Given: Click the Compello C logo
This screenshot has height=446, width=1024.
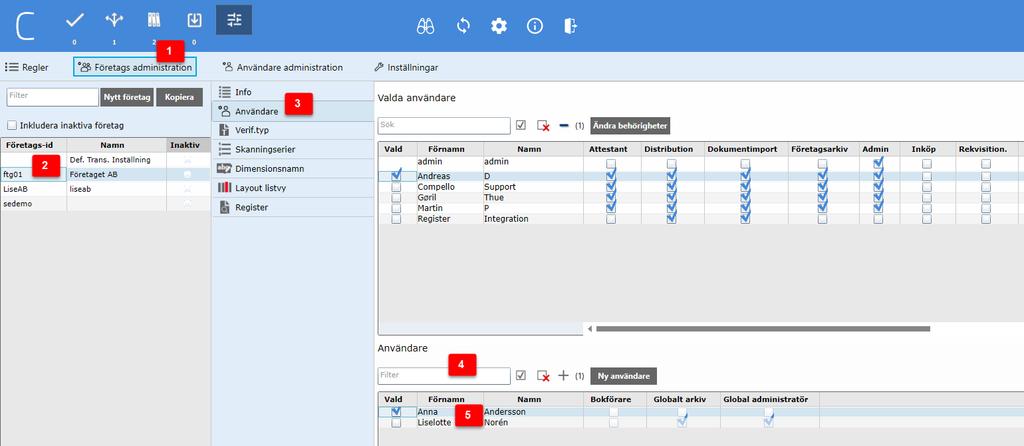Looking at the screenshot, I should [26, 24].
